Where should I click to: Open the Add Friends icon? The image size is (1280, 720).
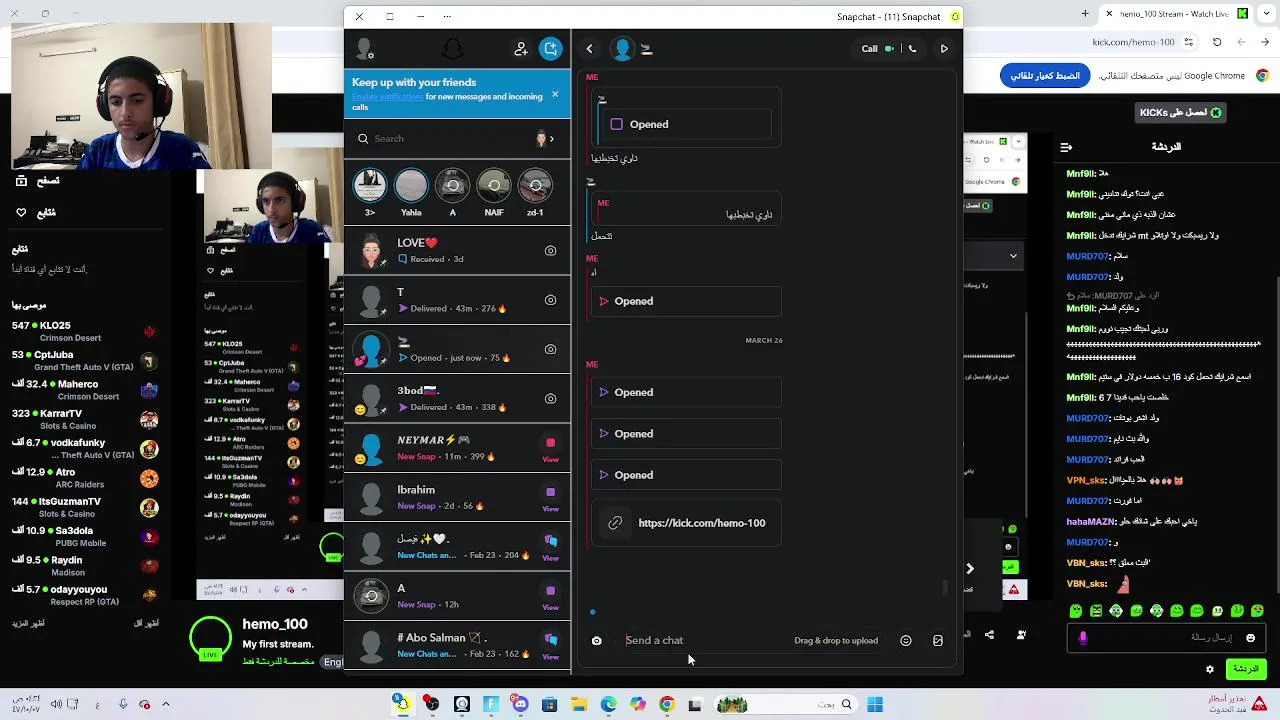tap(521, 48)
